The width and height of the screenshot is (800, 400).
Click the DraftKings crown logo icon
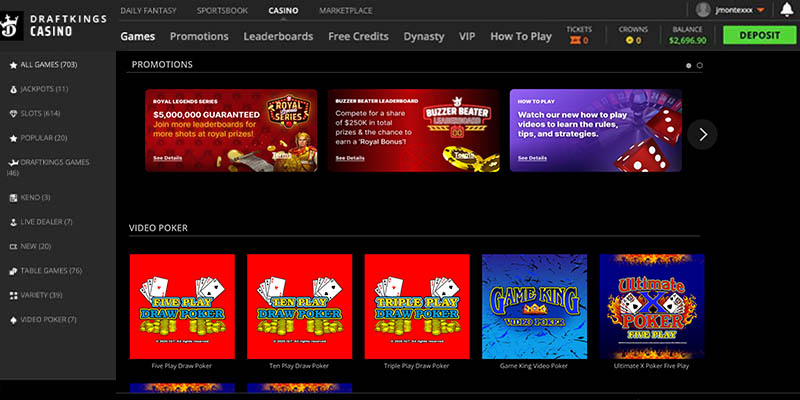[x=11, y=26]
